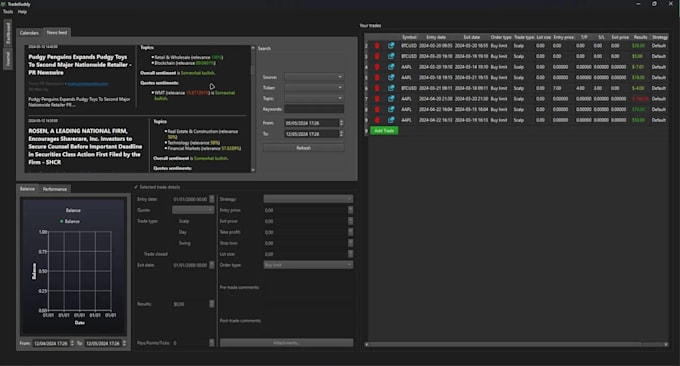Click the Take profit stepper
Image resolution: width=680 pixels, height=366 pixels.
(350, 232)
